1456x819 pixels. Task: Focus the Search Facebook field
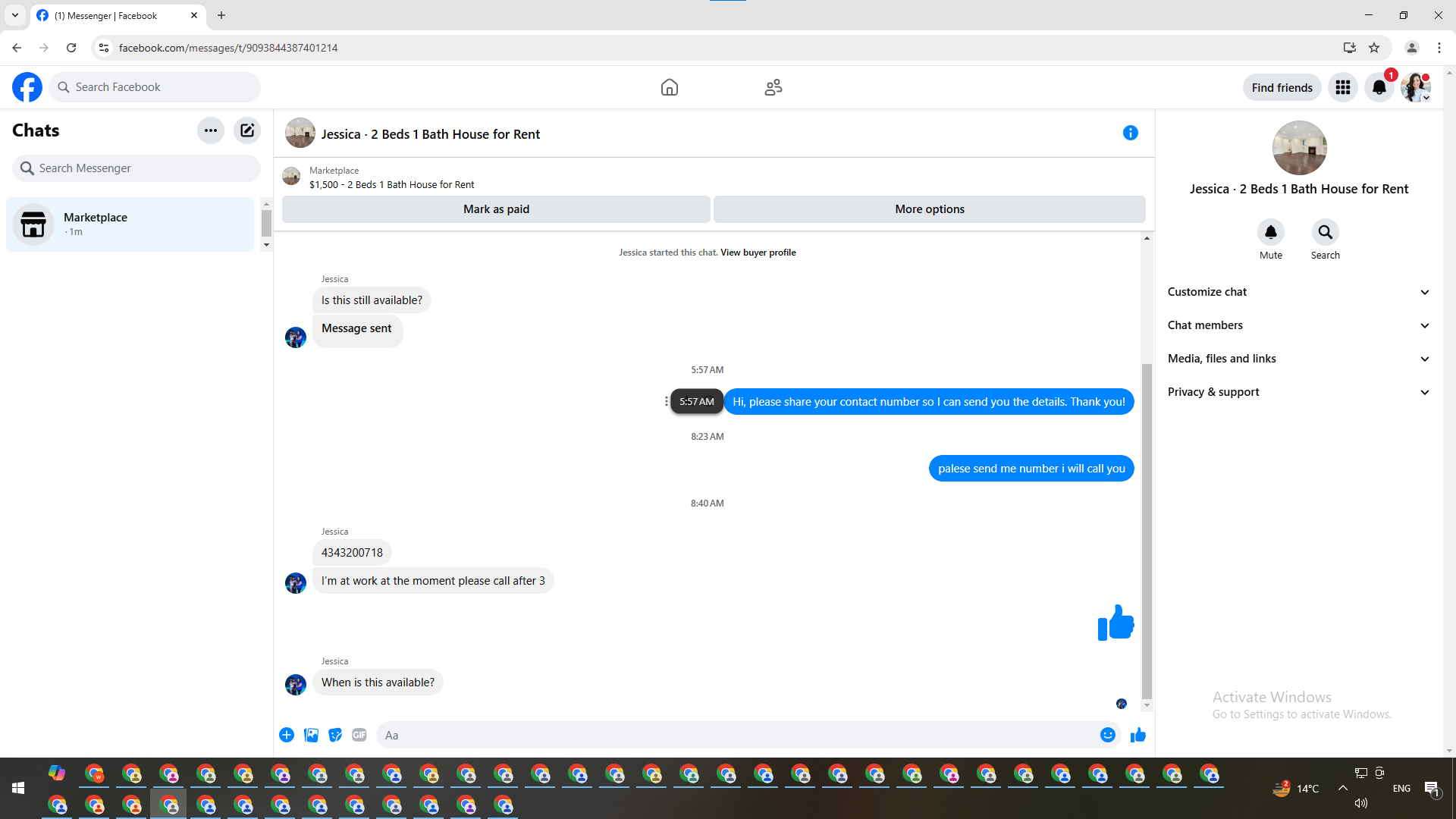pos(155,87)
